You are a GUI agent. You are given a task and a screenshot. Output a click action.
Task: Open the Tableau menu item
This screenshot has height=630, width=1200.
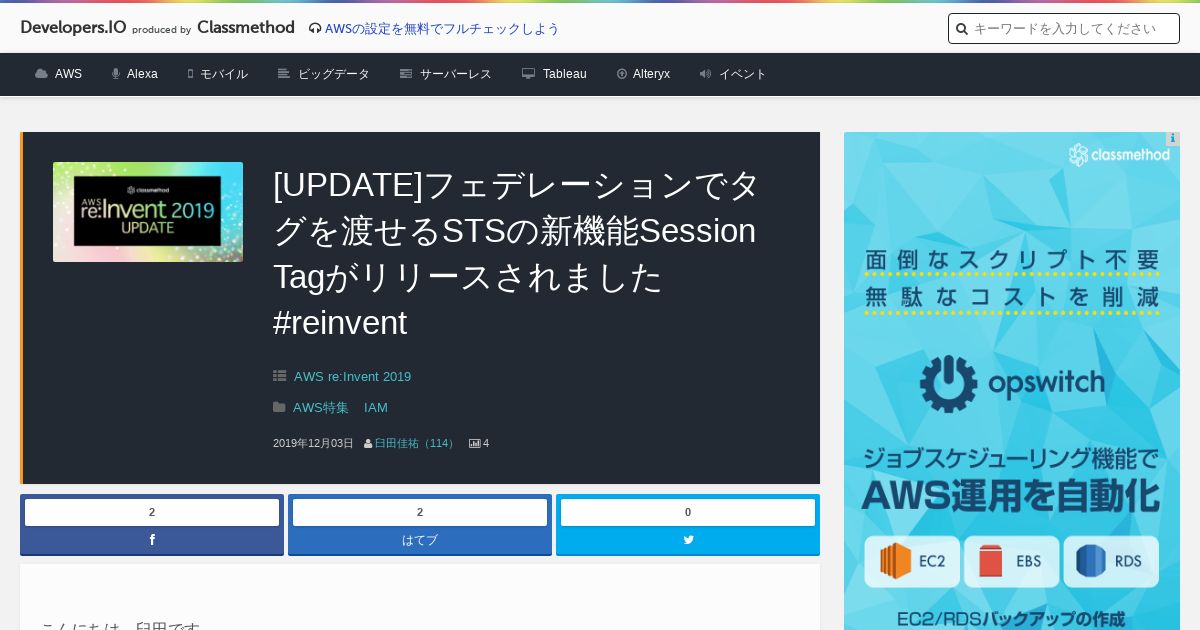[x=565, y=74]
